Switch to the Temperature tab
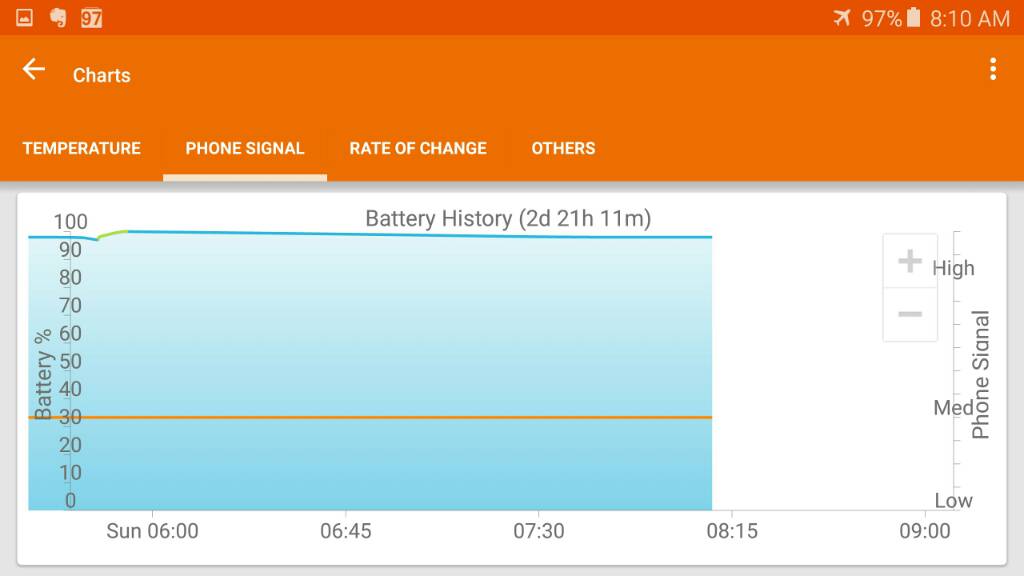 click(82, 148)
